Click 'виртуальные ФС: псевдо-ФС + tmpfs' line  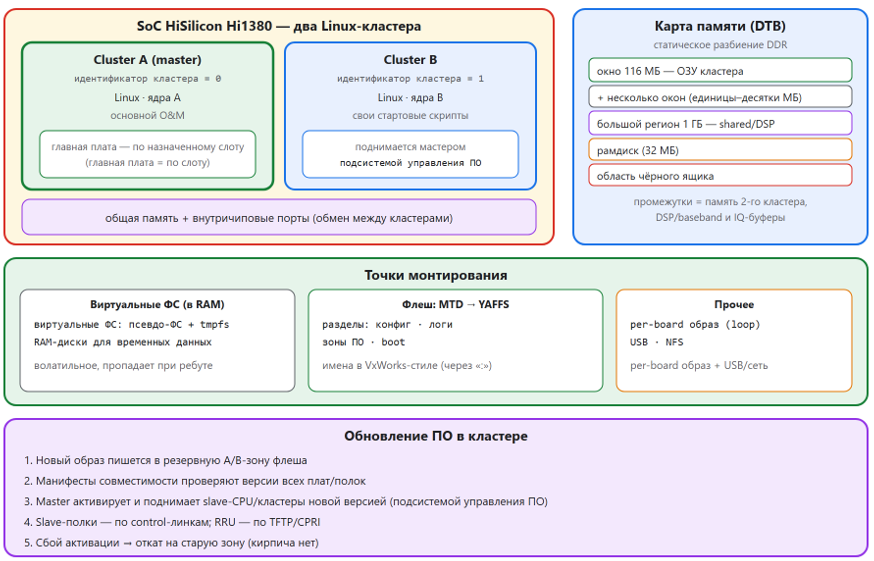tap(132, 325)
